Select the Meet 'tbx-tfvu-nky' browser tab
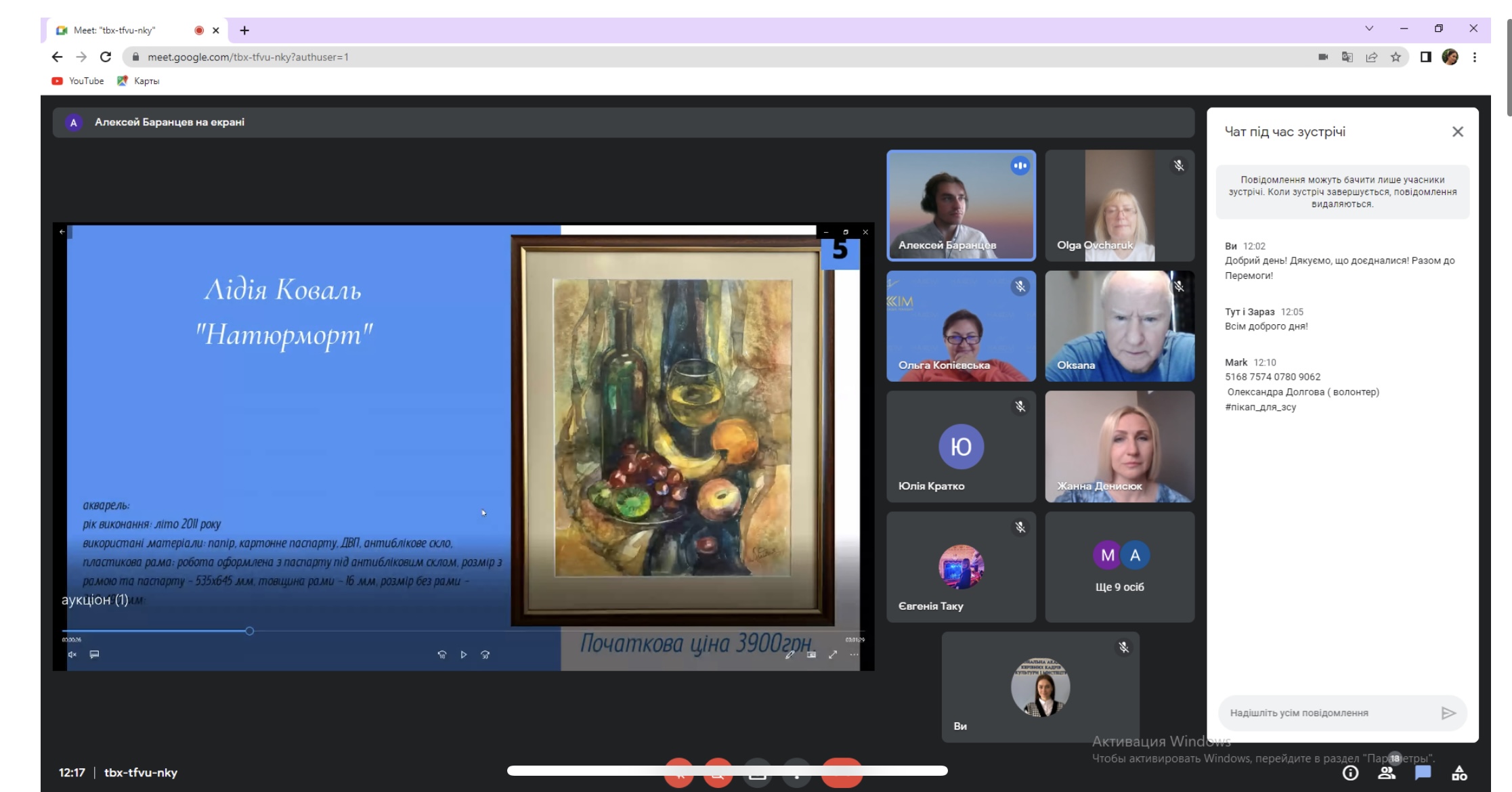Screen dimensions: 1512x792 (138, 30)
